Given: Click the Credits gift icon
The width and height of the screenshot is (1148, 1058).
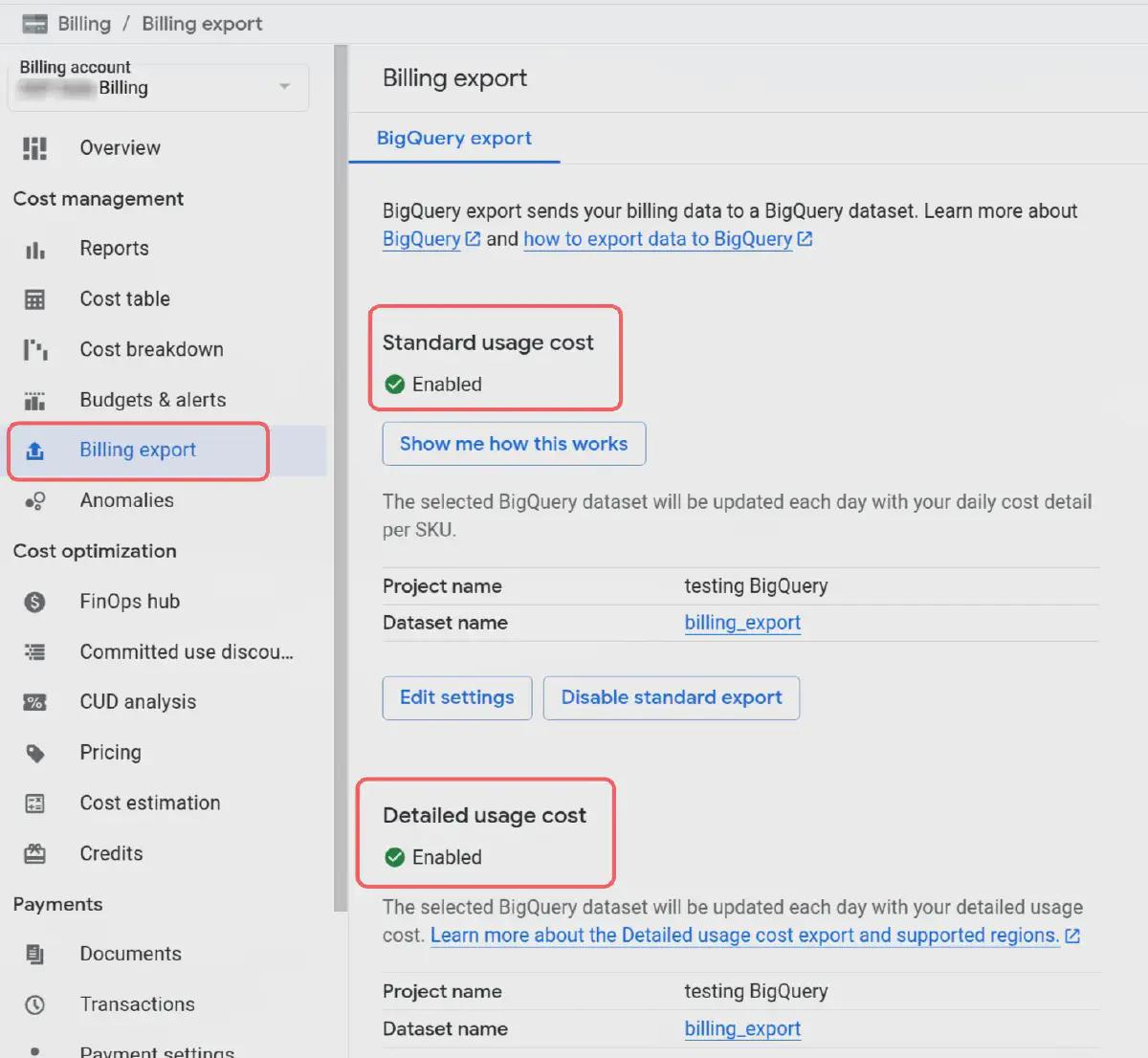Looking at the screenshot, I should coord(34,853).
